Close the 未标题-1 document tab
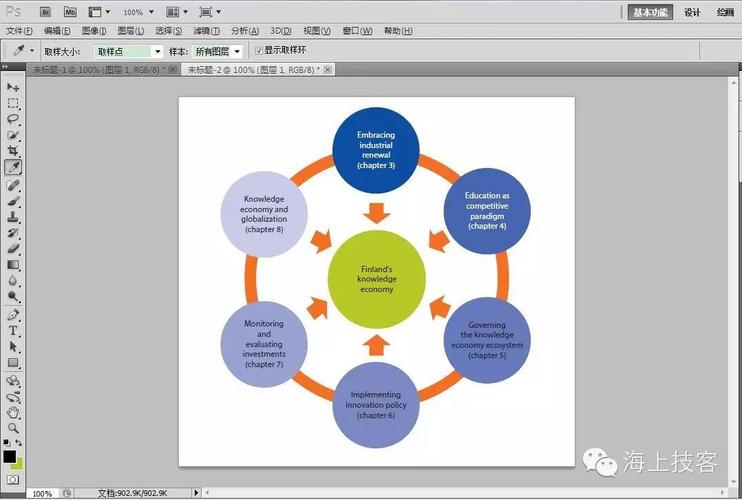 (x=173, y=70)
